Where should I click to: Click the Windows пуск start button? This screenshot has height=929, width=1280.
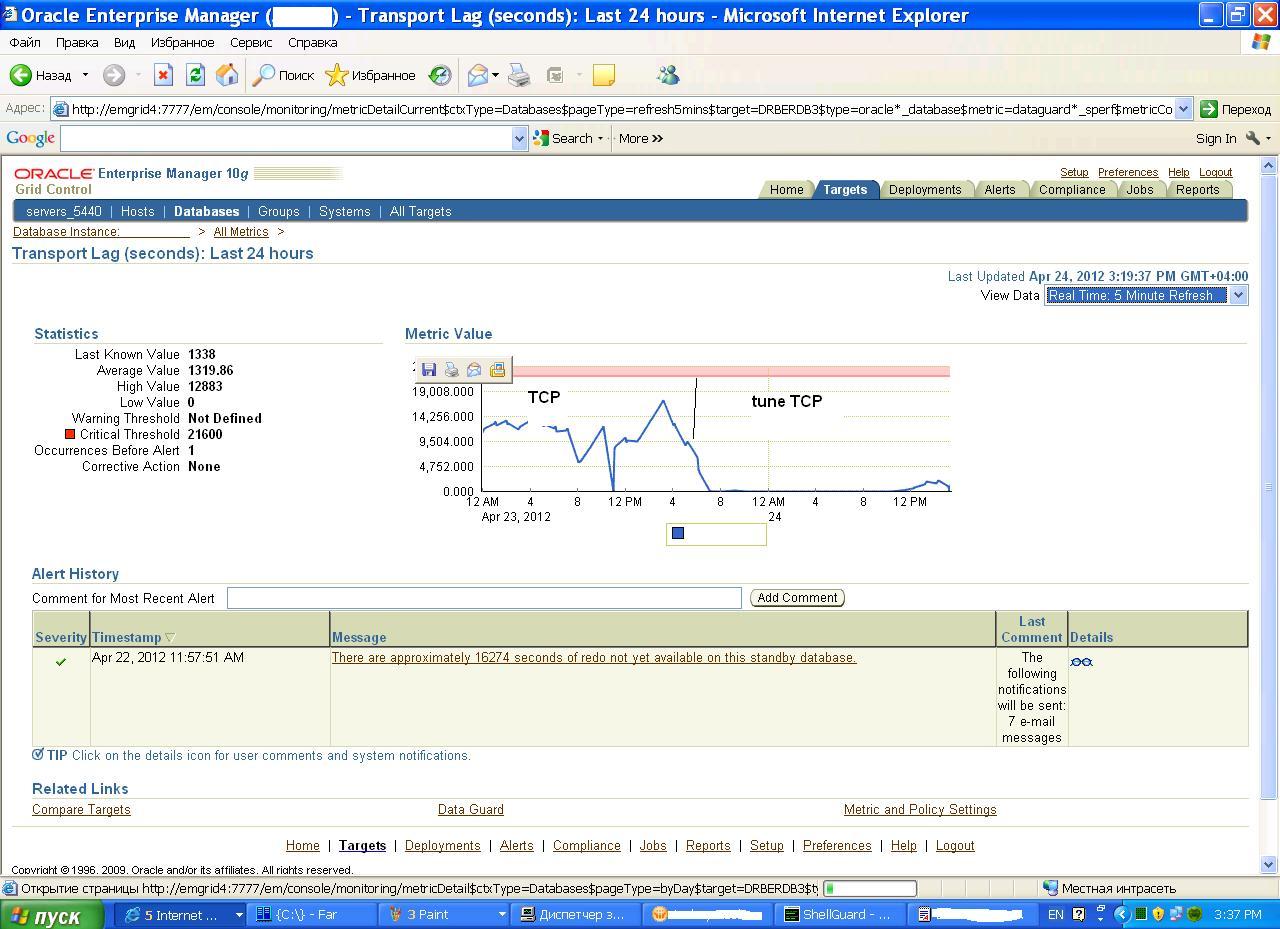click(52, 915)
